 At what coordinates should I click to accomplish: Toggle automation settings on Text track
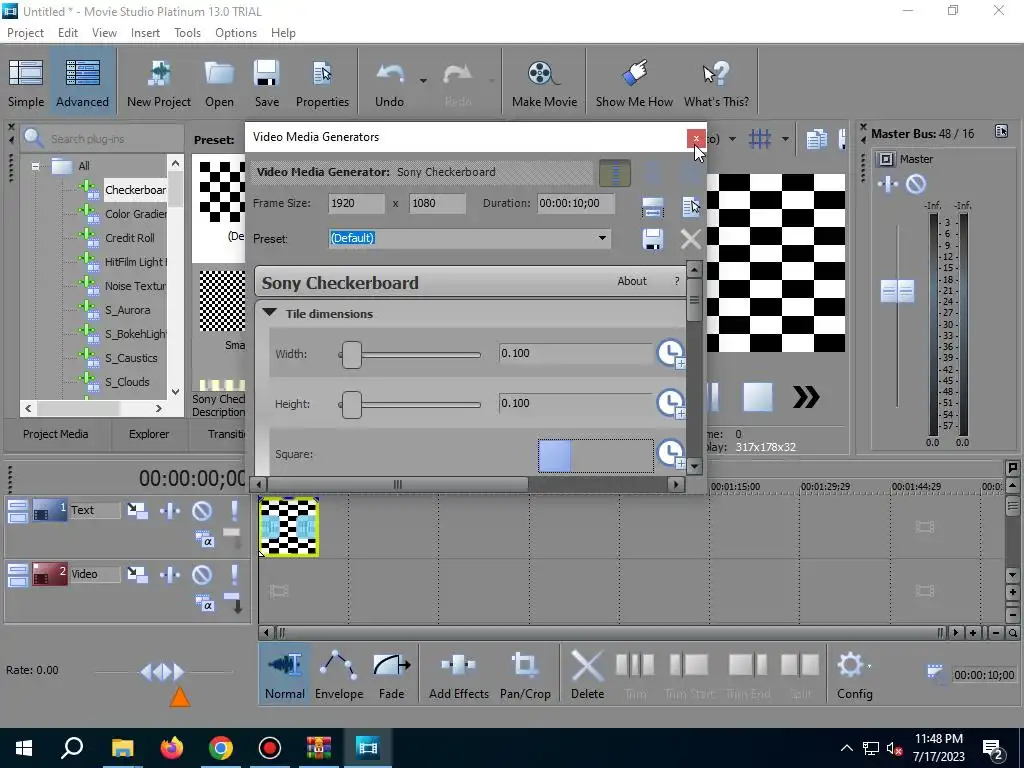point(170,510)
